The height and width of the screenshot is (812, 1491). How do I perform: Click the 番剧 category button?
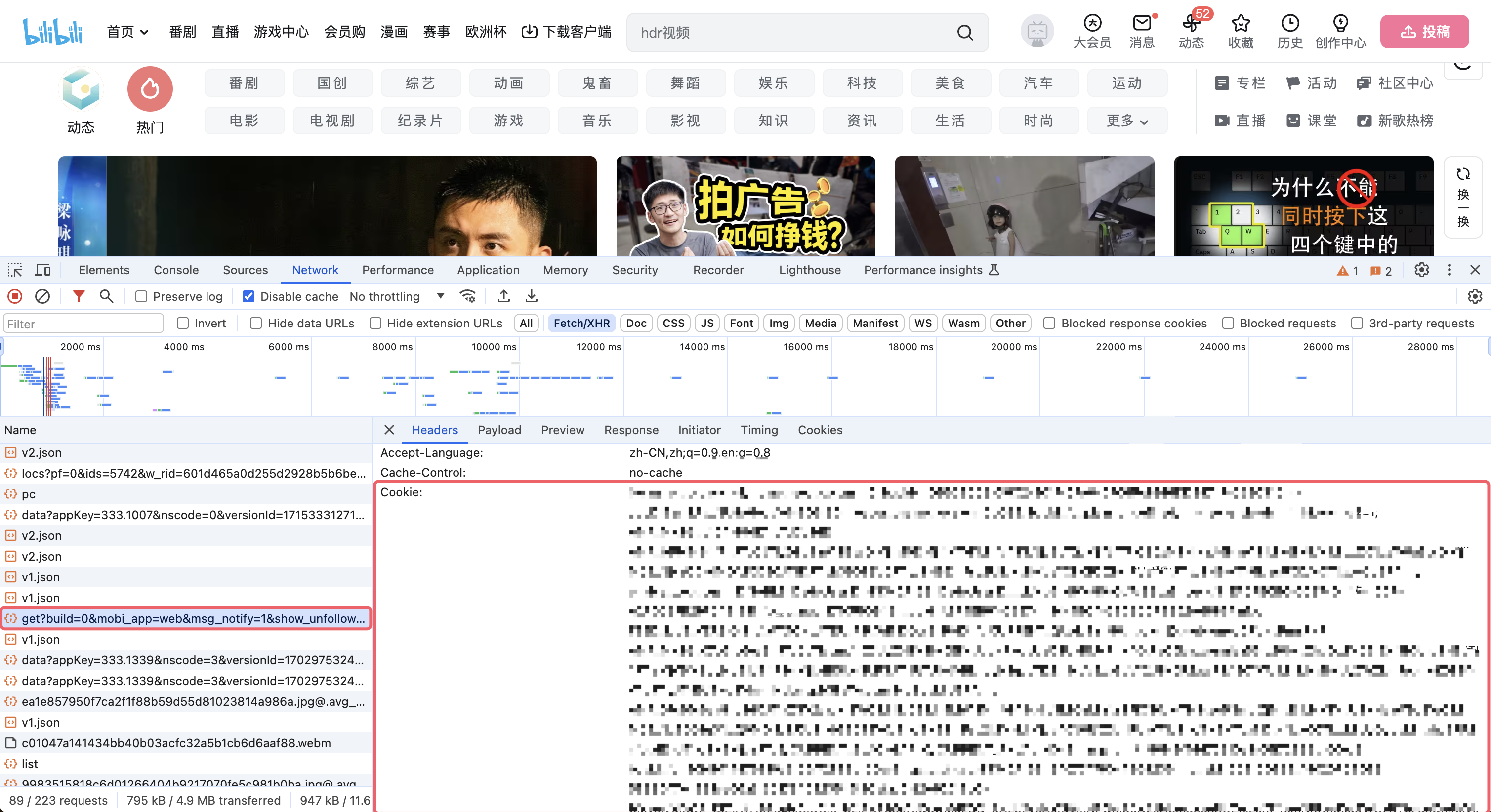(244, 83)
